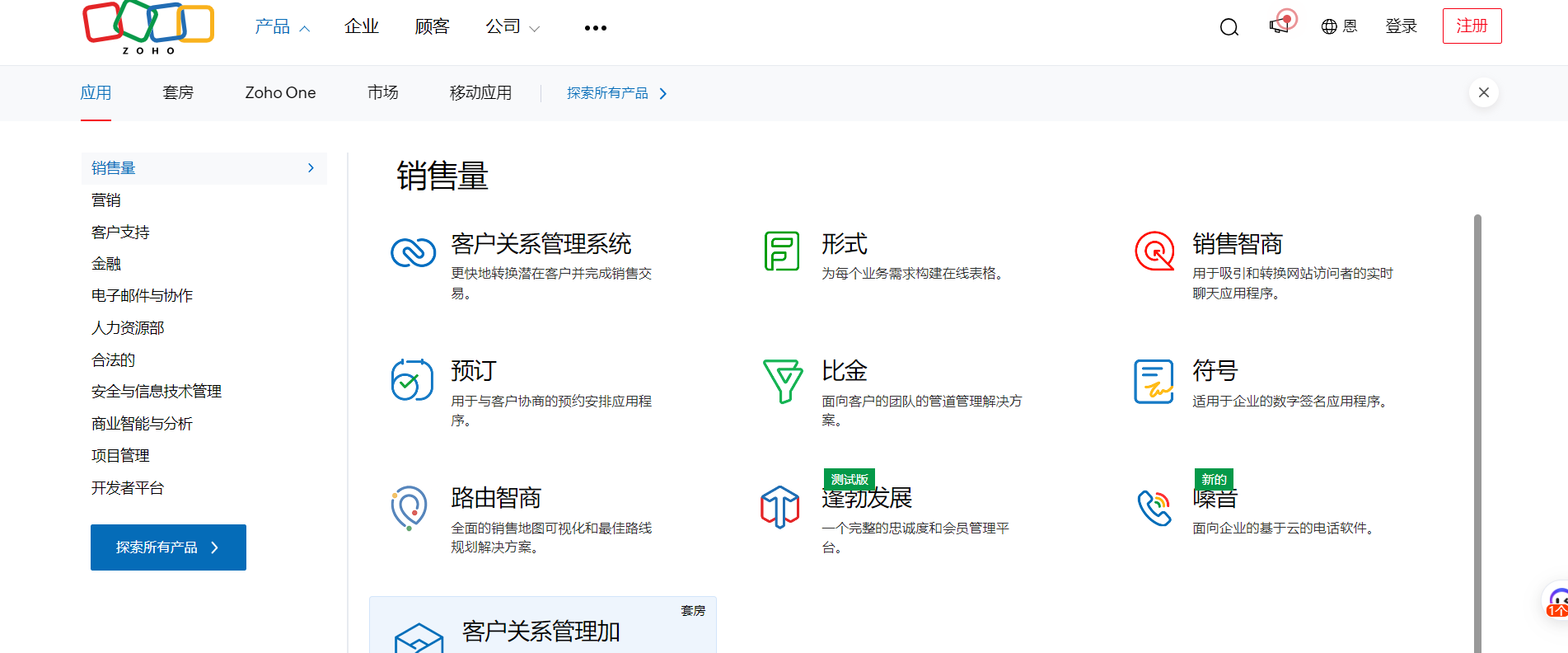Image resolution: width=1568 pixels, height=653 pixels.
Task: Click the Zoho logo
Action: point(148,27)
